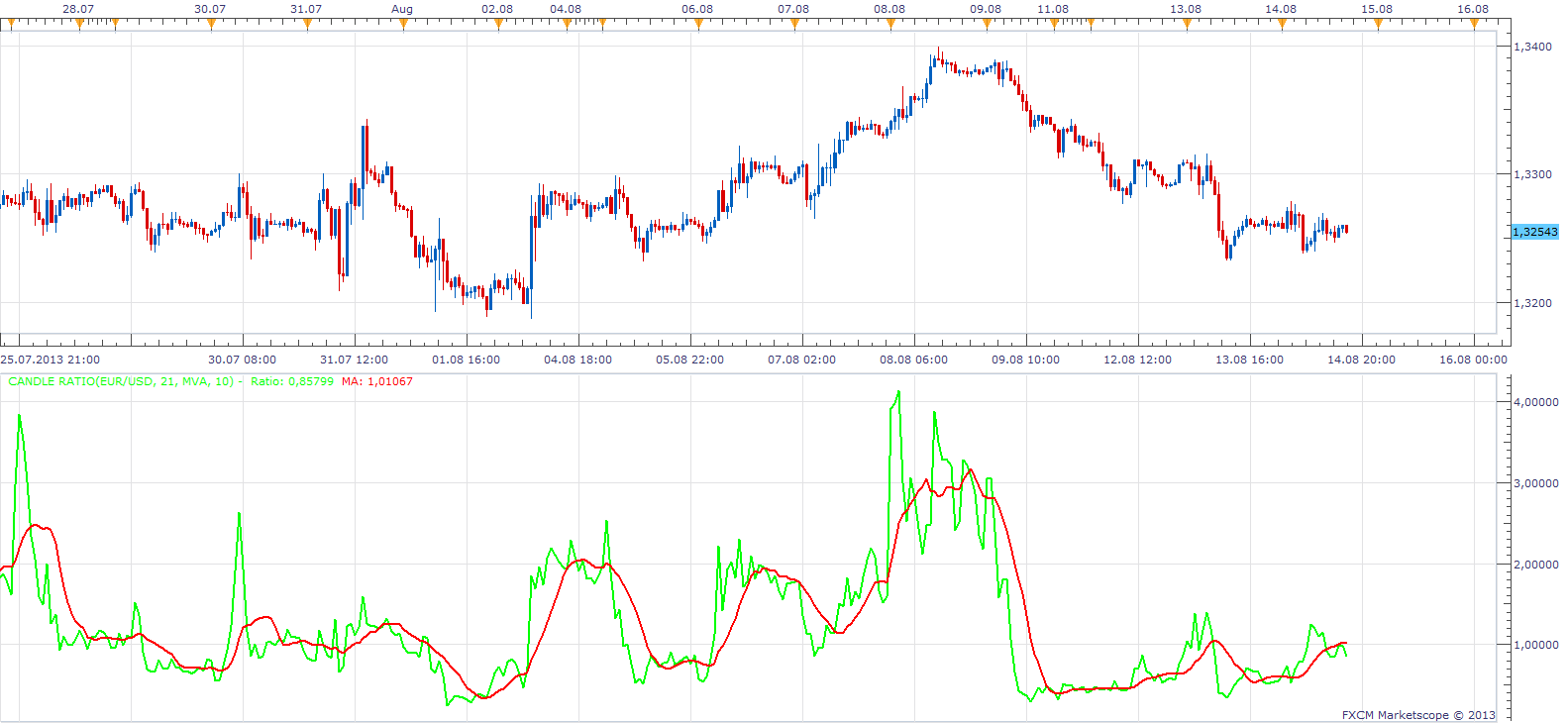This screenshot has width=1568, height=723.
Task: Click the orange day marker under 06.08
Action: pos(698,23)
